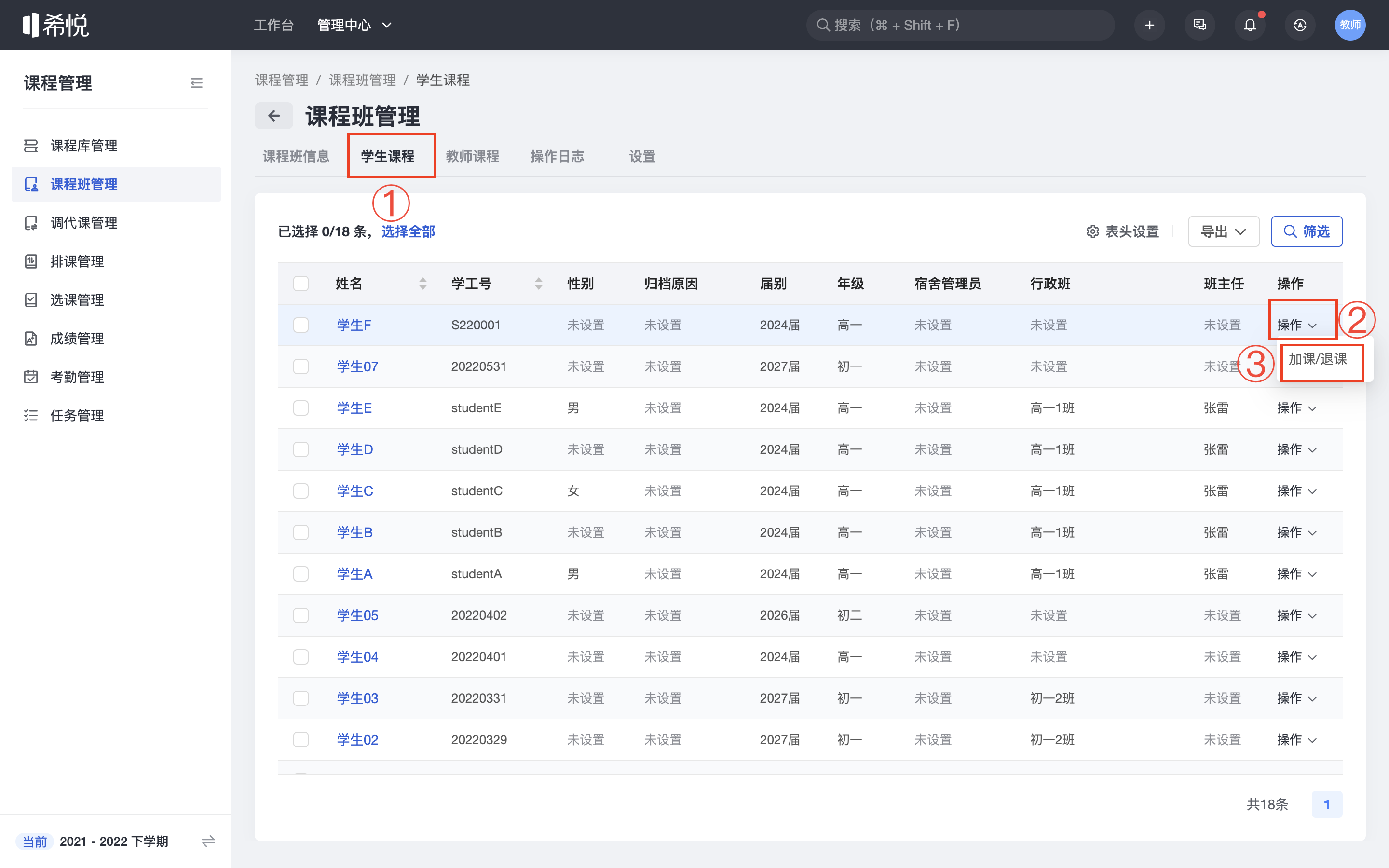The height and width of the screenshot is (868, 1389).
Task: Check the box for 学生F
Action: click(301, 325)
